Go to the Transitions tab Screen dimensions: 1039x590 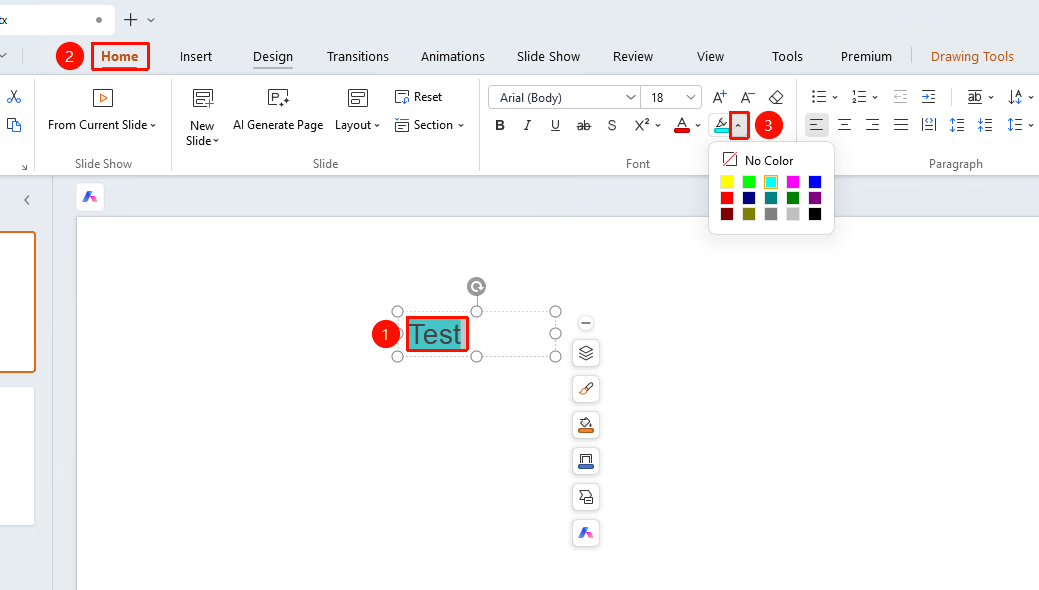[358, 56]
